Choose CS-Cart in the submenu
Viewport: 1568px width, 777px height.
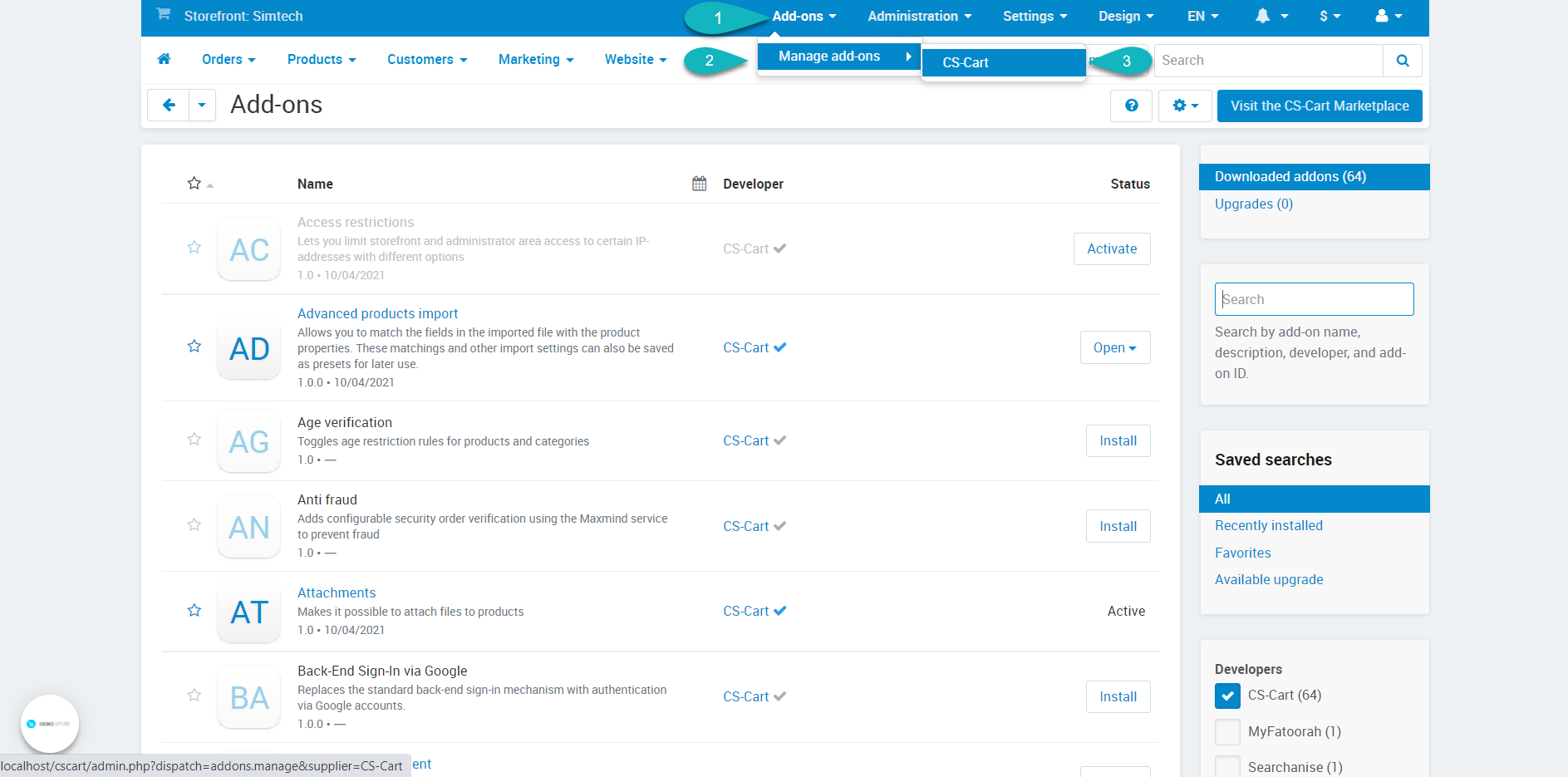(1004, 62)
